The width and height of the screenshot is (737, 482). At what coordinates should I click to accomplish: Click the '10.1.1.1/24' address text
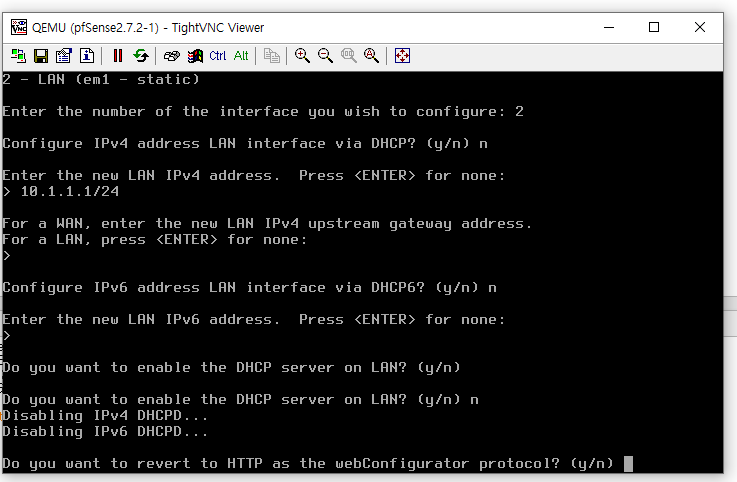click(70, 191)
